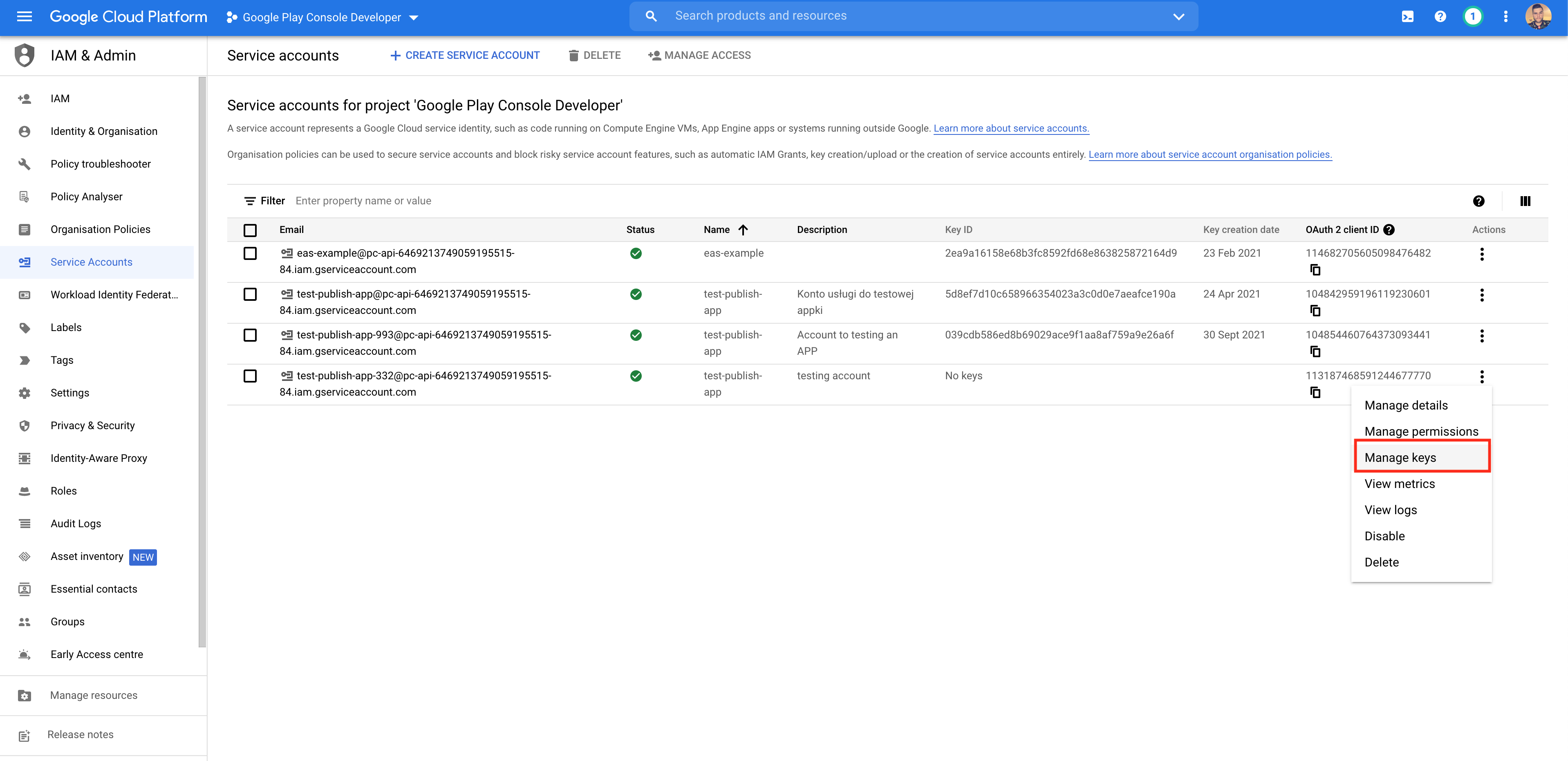Open the top bar three-dot settings menu
This screenshot has height=761, width=1568.
point(1505,16)
